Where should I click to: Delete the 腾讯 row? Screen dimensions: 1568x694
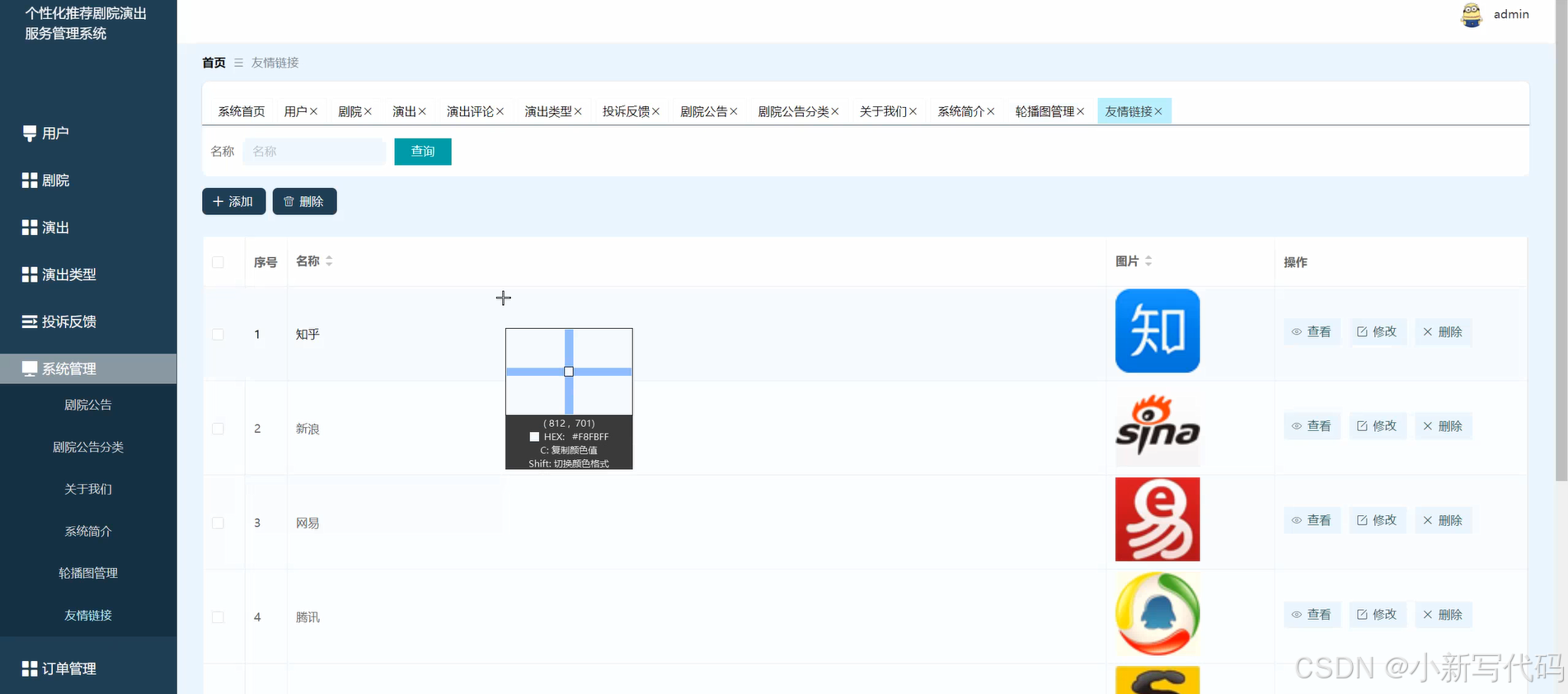1443,615
